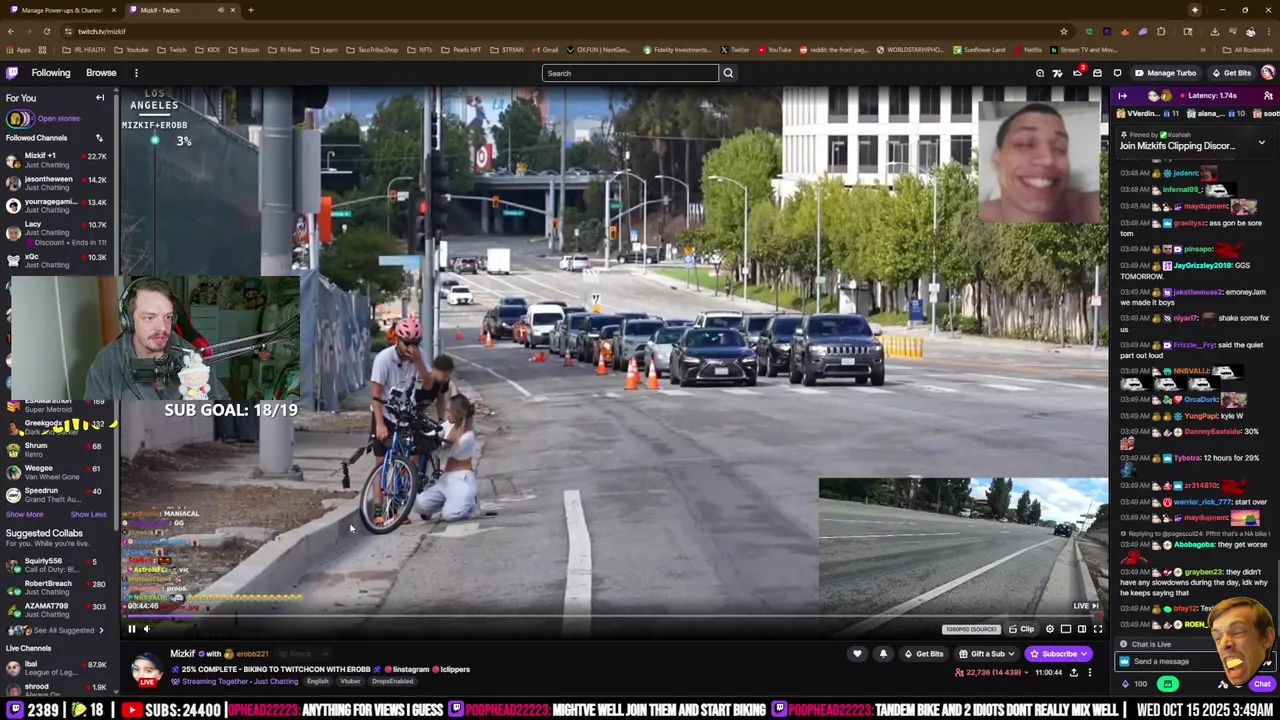Click the share icon under the stream
Screen dimensions: 1280x720
1074,673
